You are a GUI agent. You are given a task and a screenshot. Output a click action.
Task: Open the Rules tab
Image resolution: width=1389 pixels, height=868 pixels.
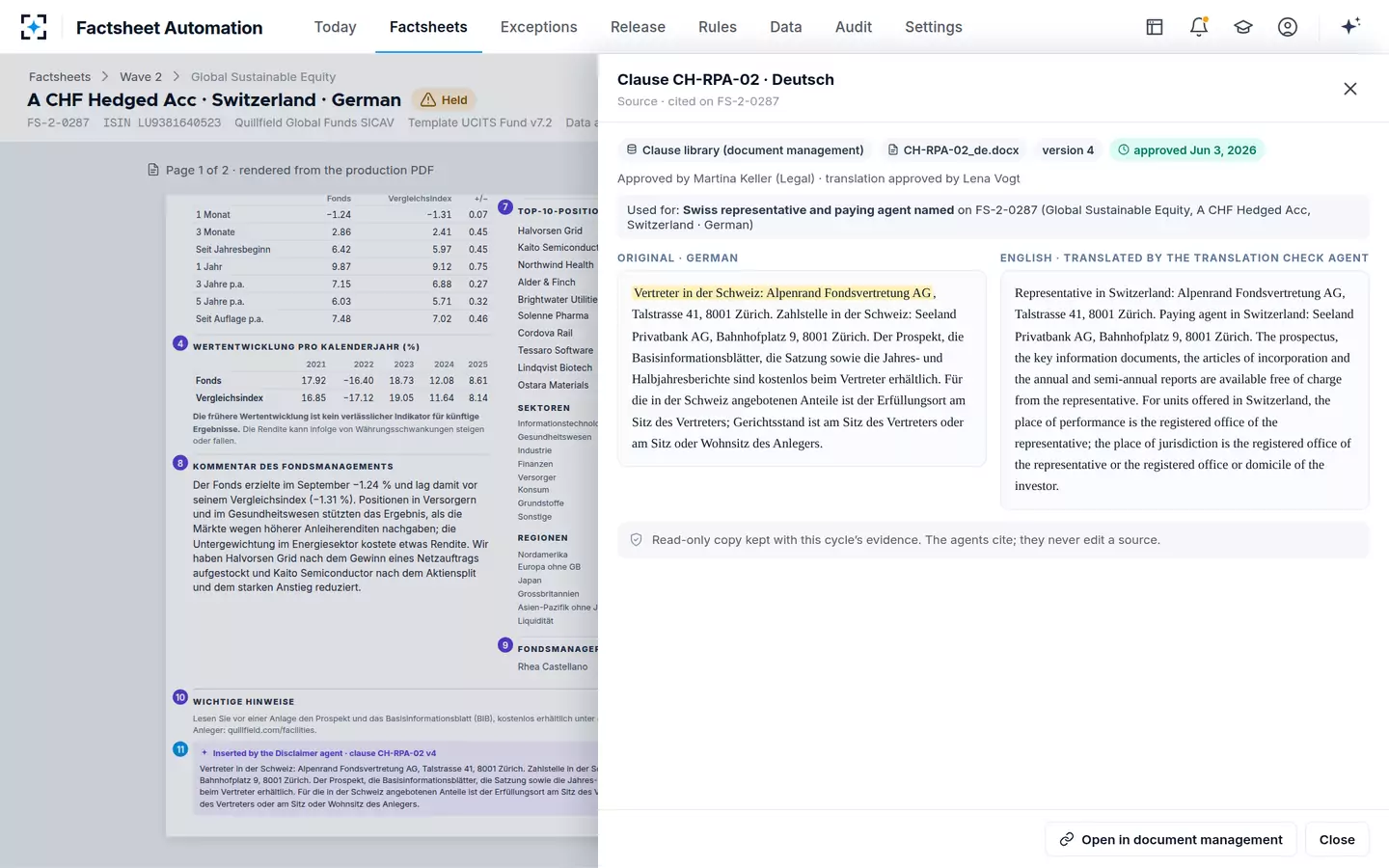718,27
